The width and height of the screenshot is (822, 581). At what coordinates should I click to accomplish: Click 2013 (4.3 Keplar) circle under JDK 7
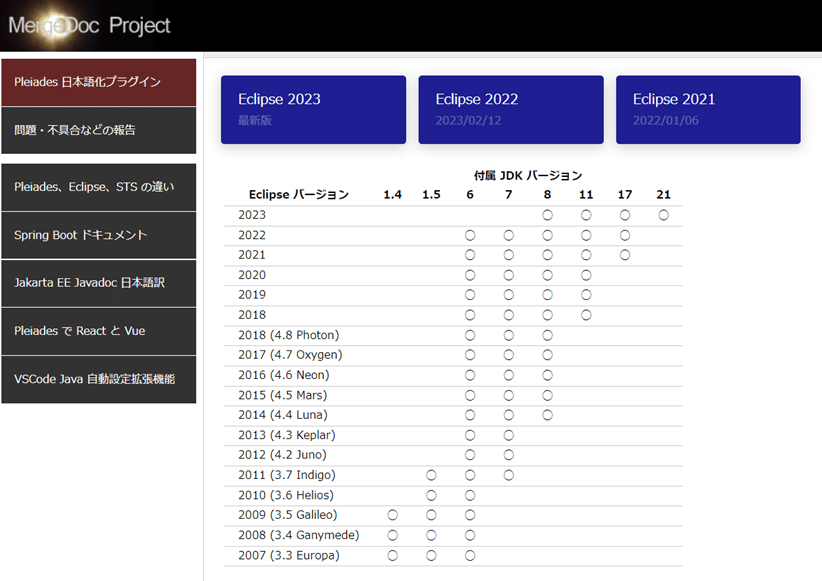tap(509, 435)
